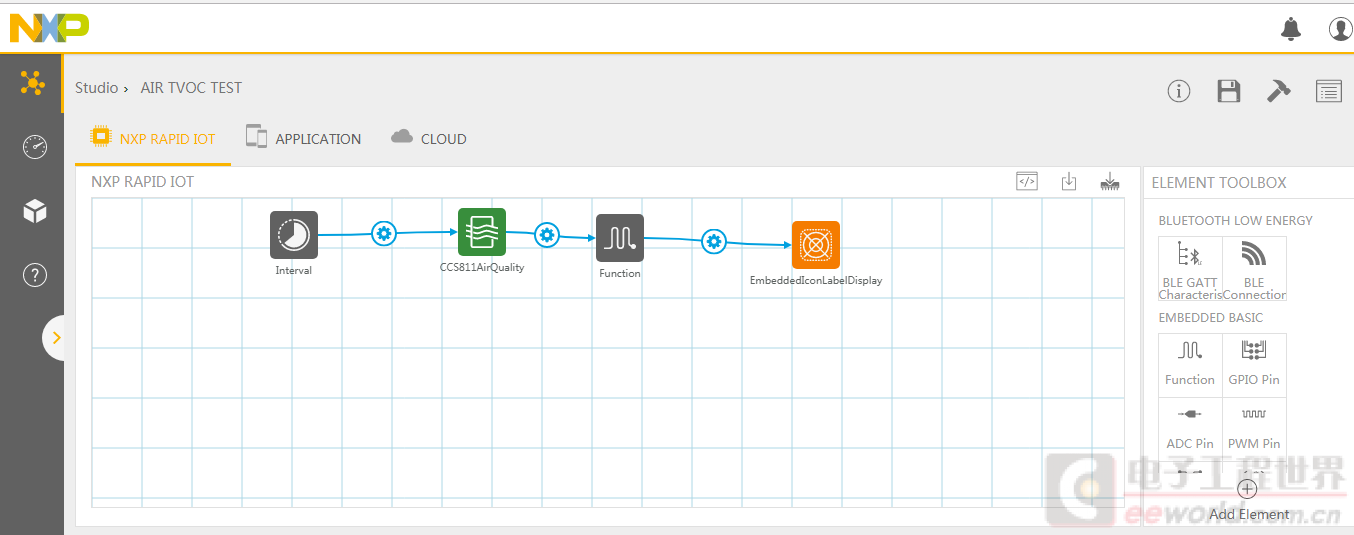
Task: Open the log list icon in the top right
Action: (x=1329, y=91)
